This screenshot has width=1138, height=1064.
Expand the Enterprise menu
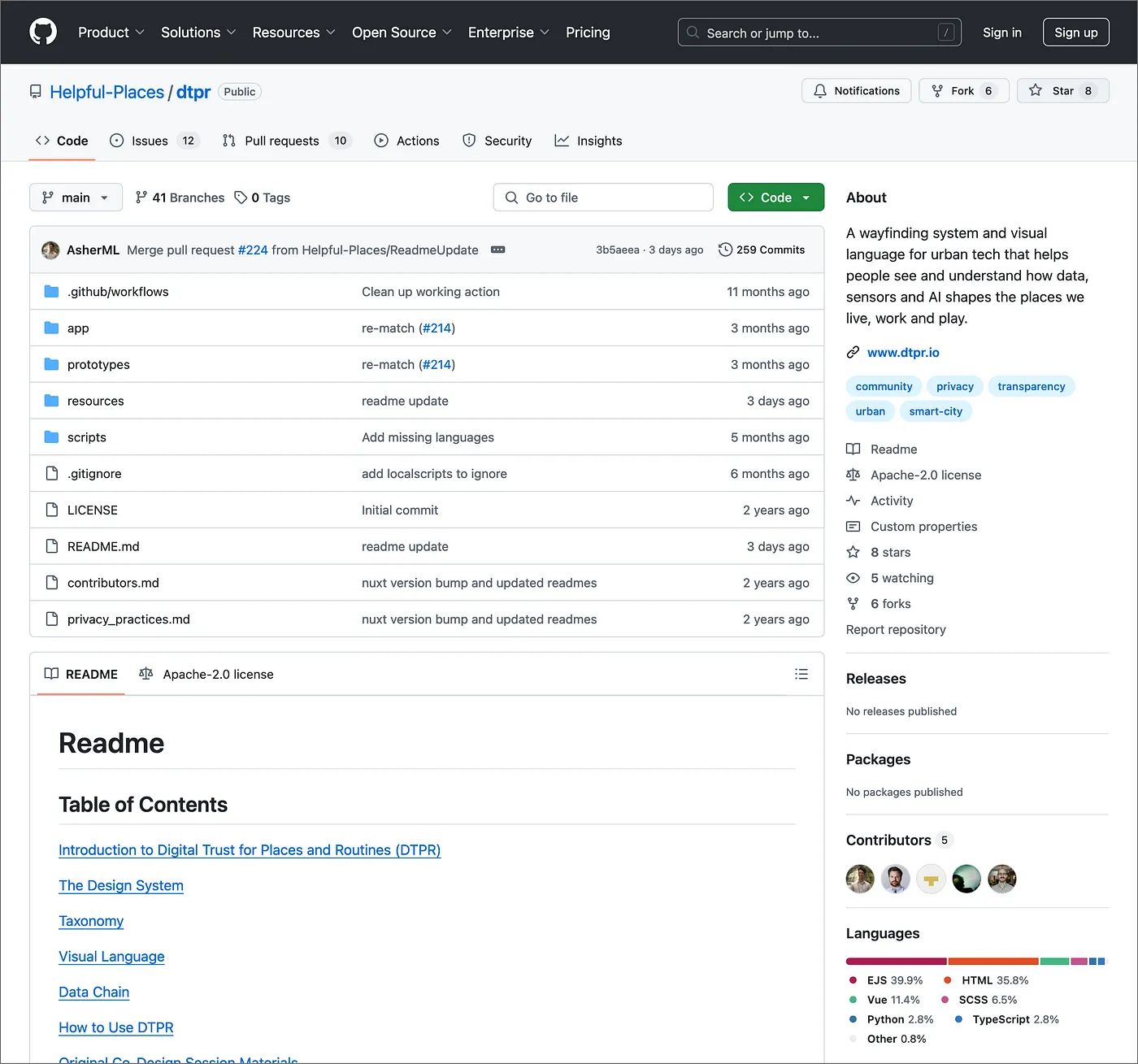click(x=509, y=33)
